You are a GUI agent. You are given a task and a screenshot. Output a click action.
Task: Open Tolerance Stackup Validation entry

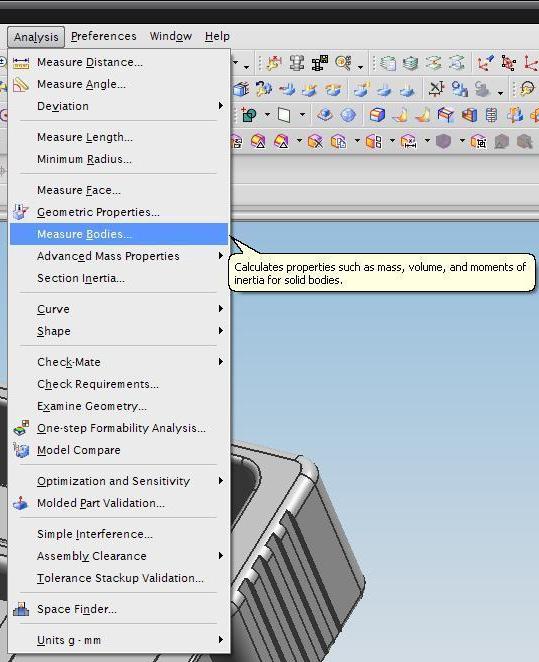pos(119,578)
